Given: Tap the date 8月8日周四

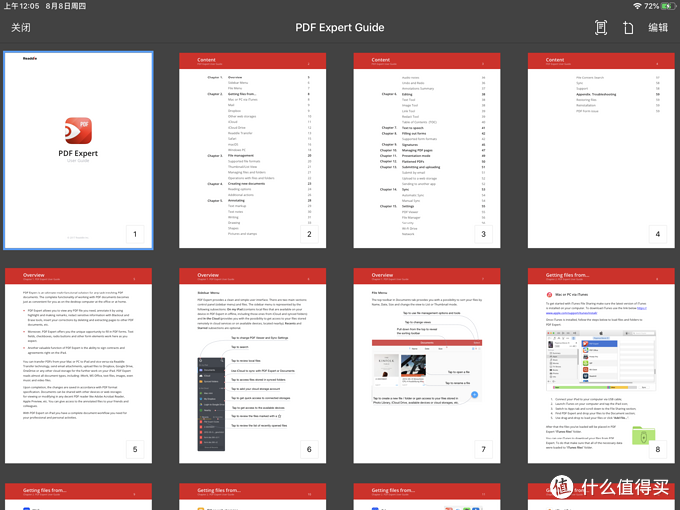Looking at the screenshot, I should click(x=65, y=6).
